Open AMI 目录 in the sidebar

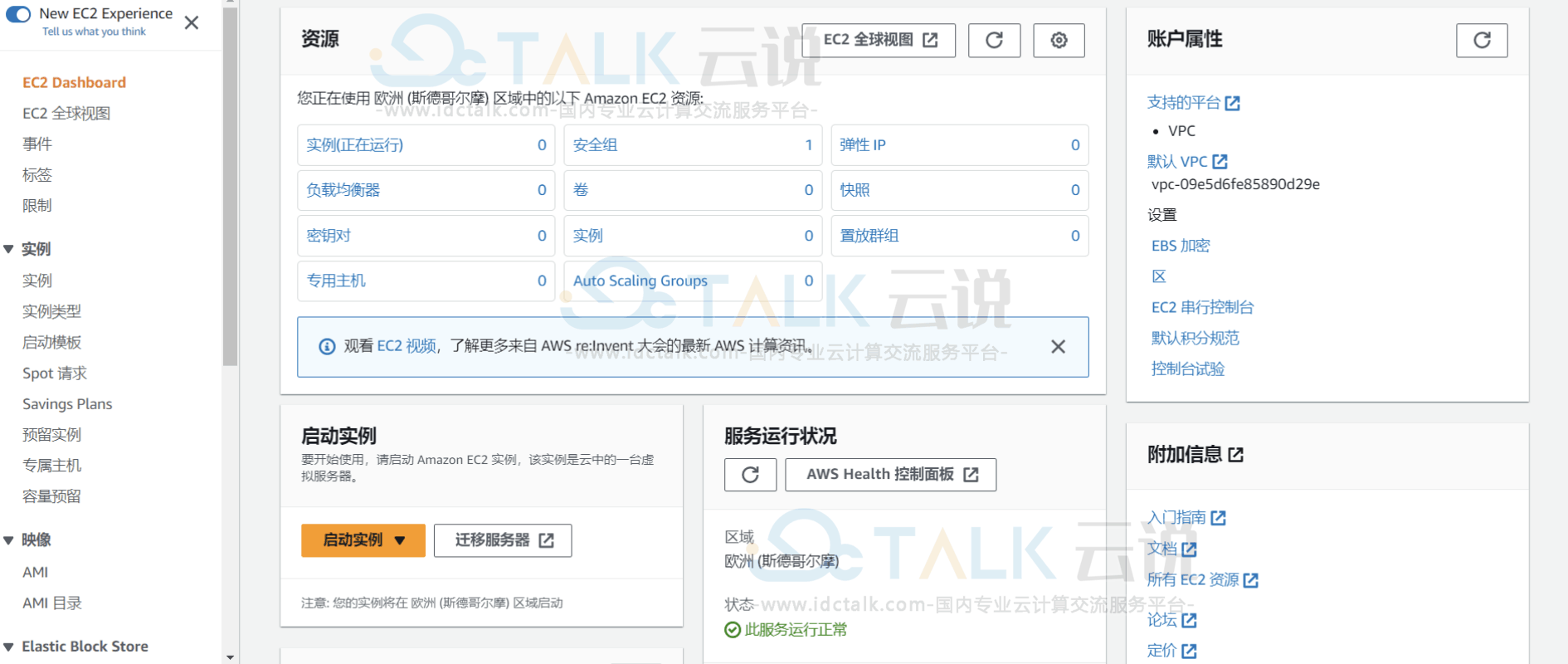(x=52, y=603)
